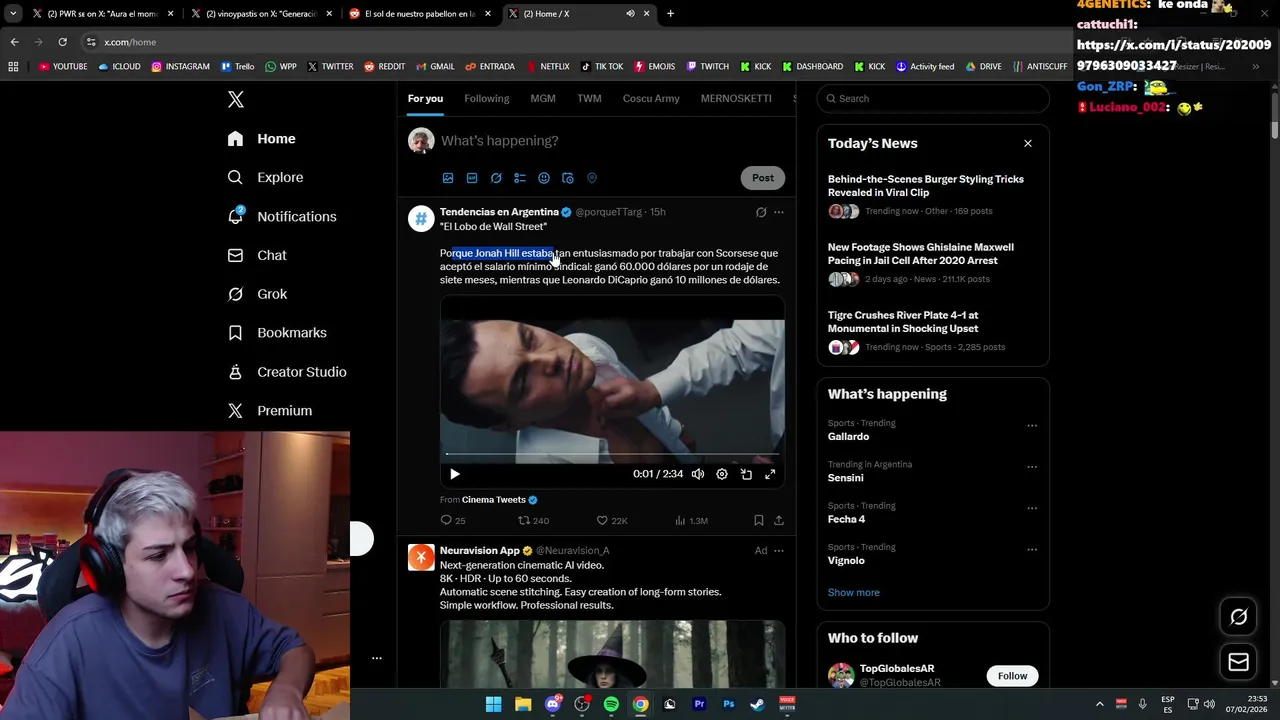Open Chat in the sidebar
This screenshot has width=1280, height=720.
click(257, 255)
